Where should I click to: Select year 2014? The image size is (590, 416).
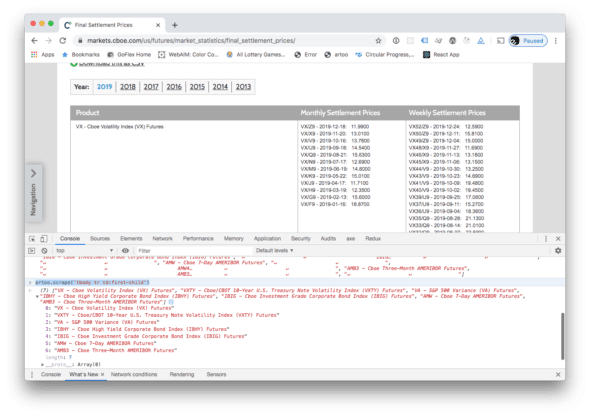point(220,87)
